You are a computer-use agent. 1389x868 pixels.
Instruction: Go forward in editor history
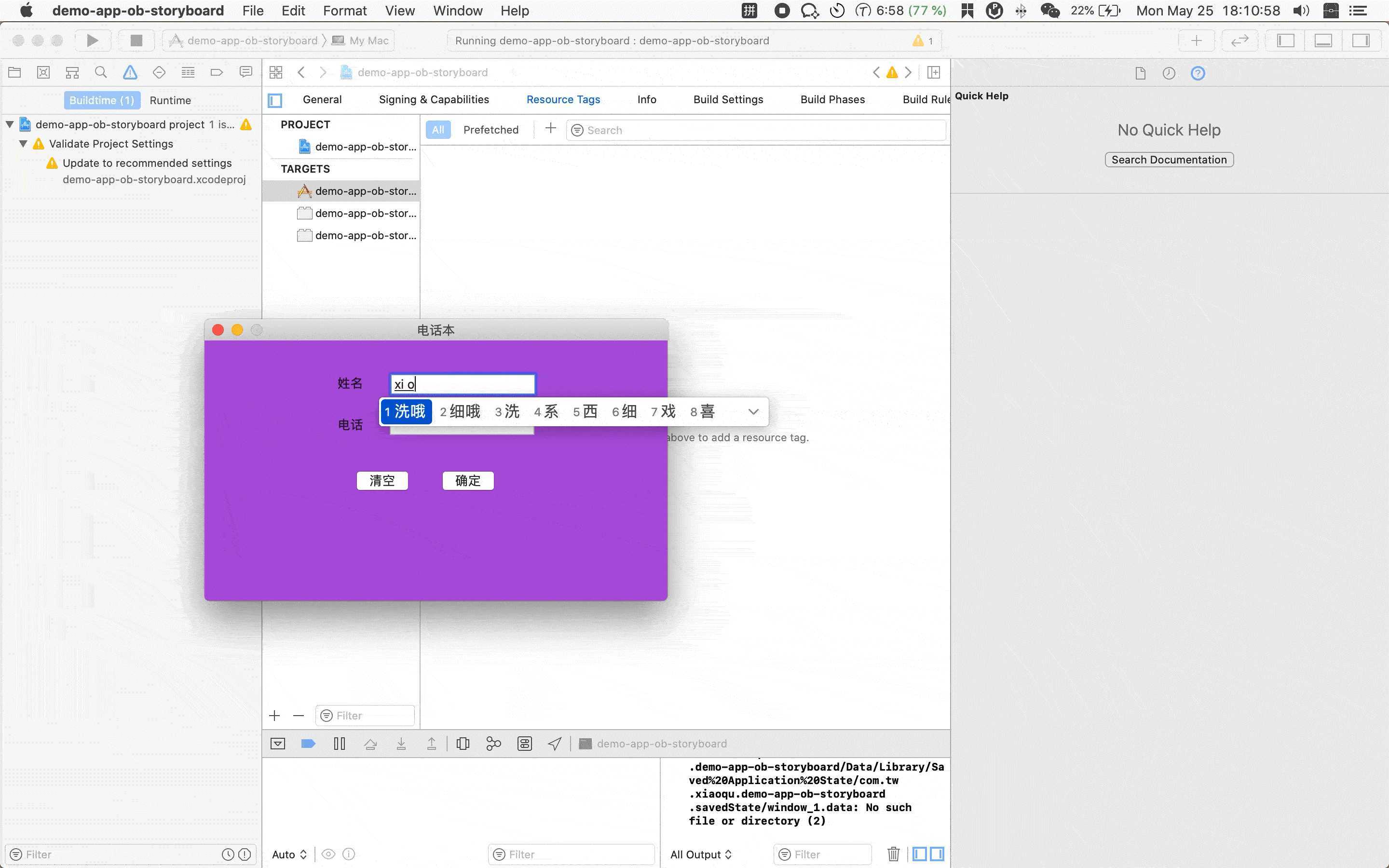coord(323,72)
